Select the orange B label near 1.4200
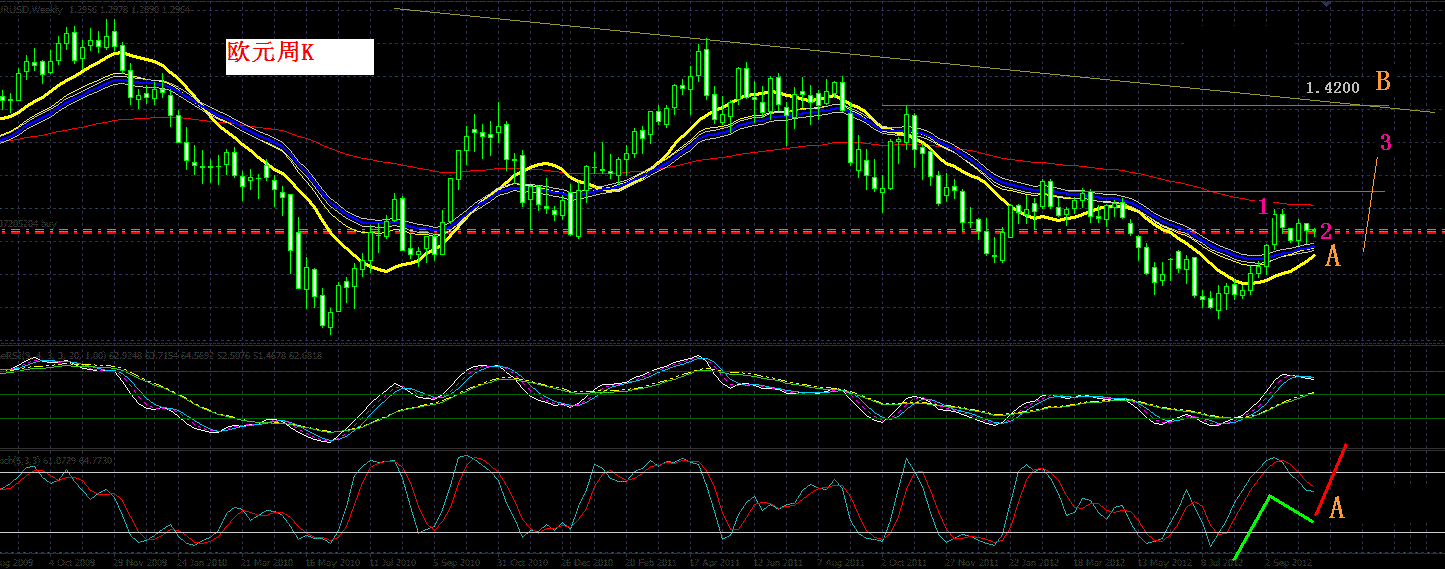Image resolution: width=1445 pixels, height=569 pixels. (x=1383, y=80)
